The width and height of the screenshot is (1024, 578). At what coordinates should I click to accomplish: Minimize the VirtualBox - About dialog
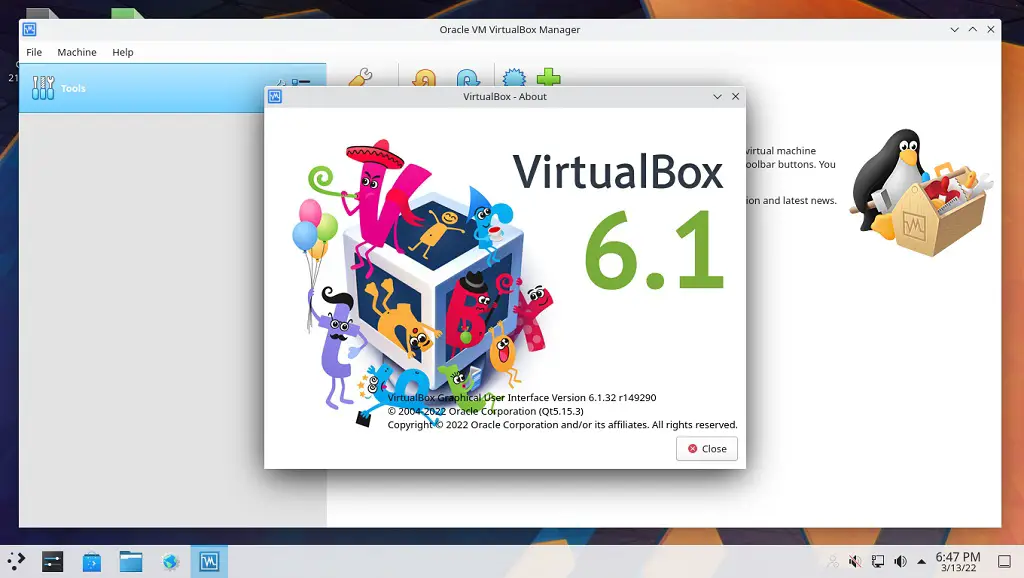717,97
